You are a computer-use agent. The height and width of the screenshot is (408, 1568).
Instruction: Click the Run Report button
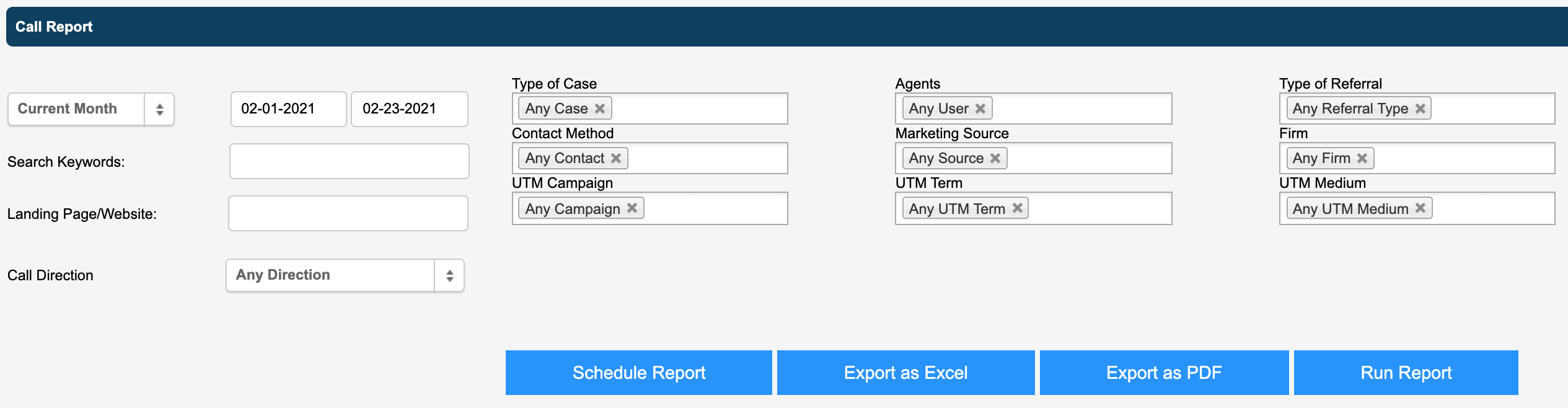coord(1406,373)
